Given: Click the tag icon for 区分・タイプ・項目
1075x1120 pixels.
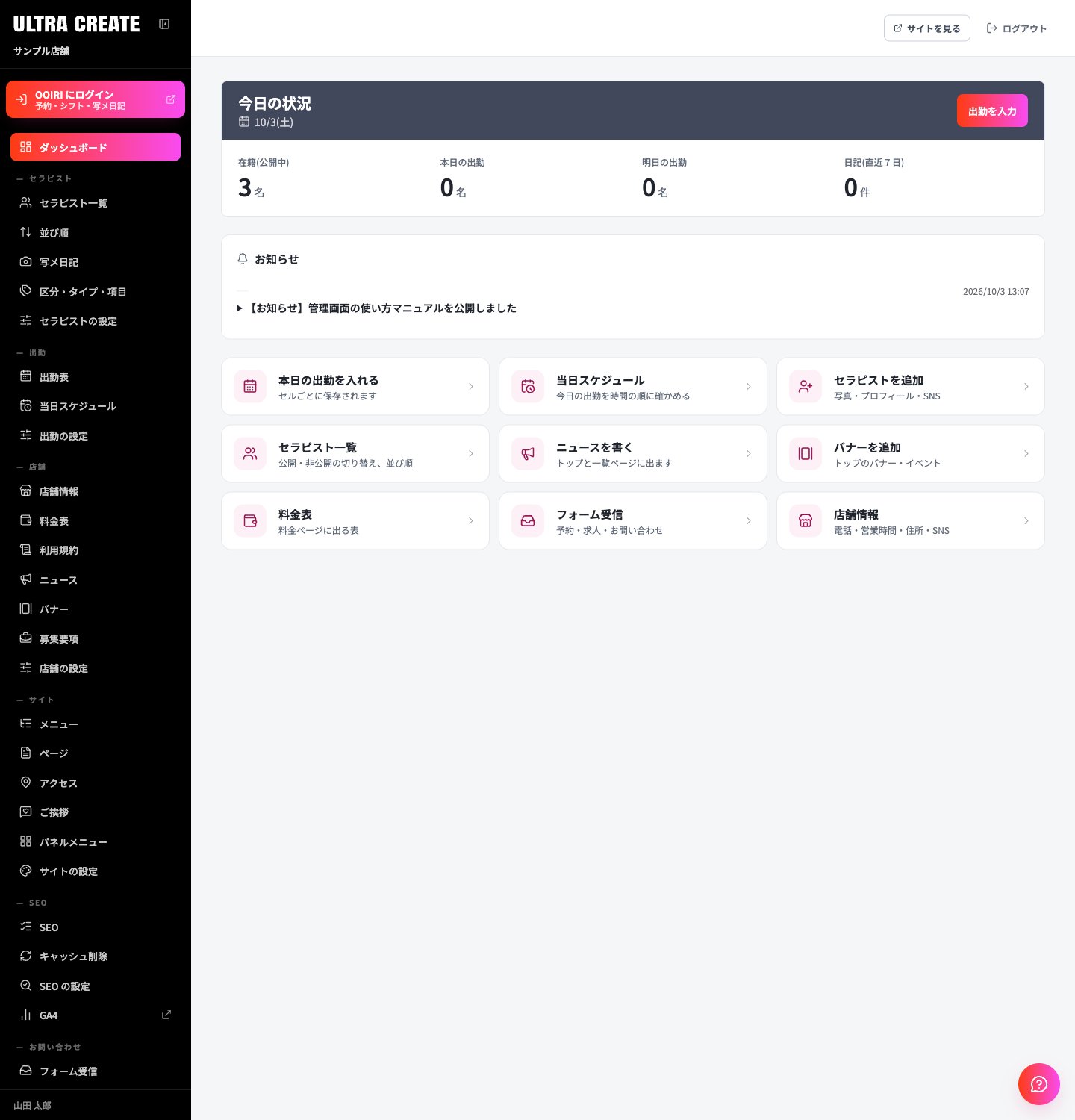Looking at the screenshot, I should point(25,291).
